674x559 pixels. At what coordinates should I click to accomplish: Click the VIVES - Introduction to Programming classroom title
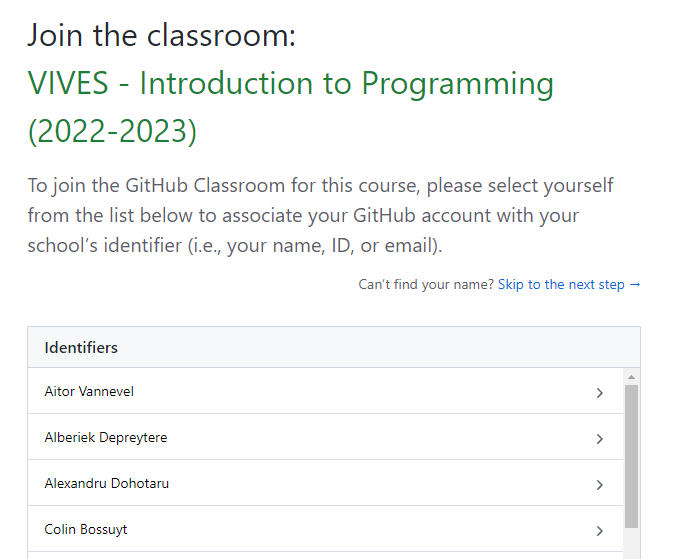(291, 107)
